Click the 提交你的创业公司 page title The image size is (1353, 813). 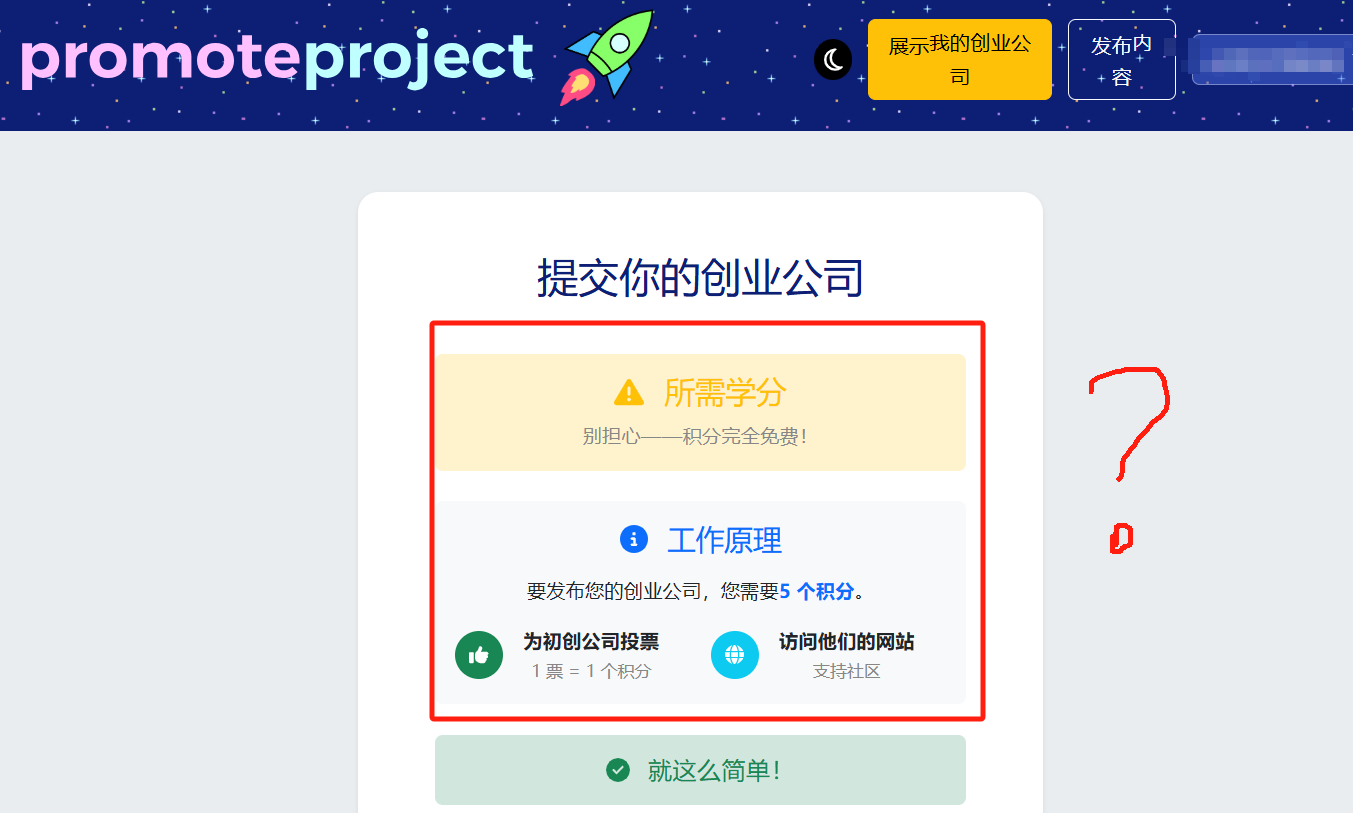(x=700, y=277)
